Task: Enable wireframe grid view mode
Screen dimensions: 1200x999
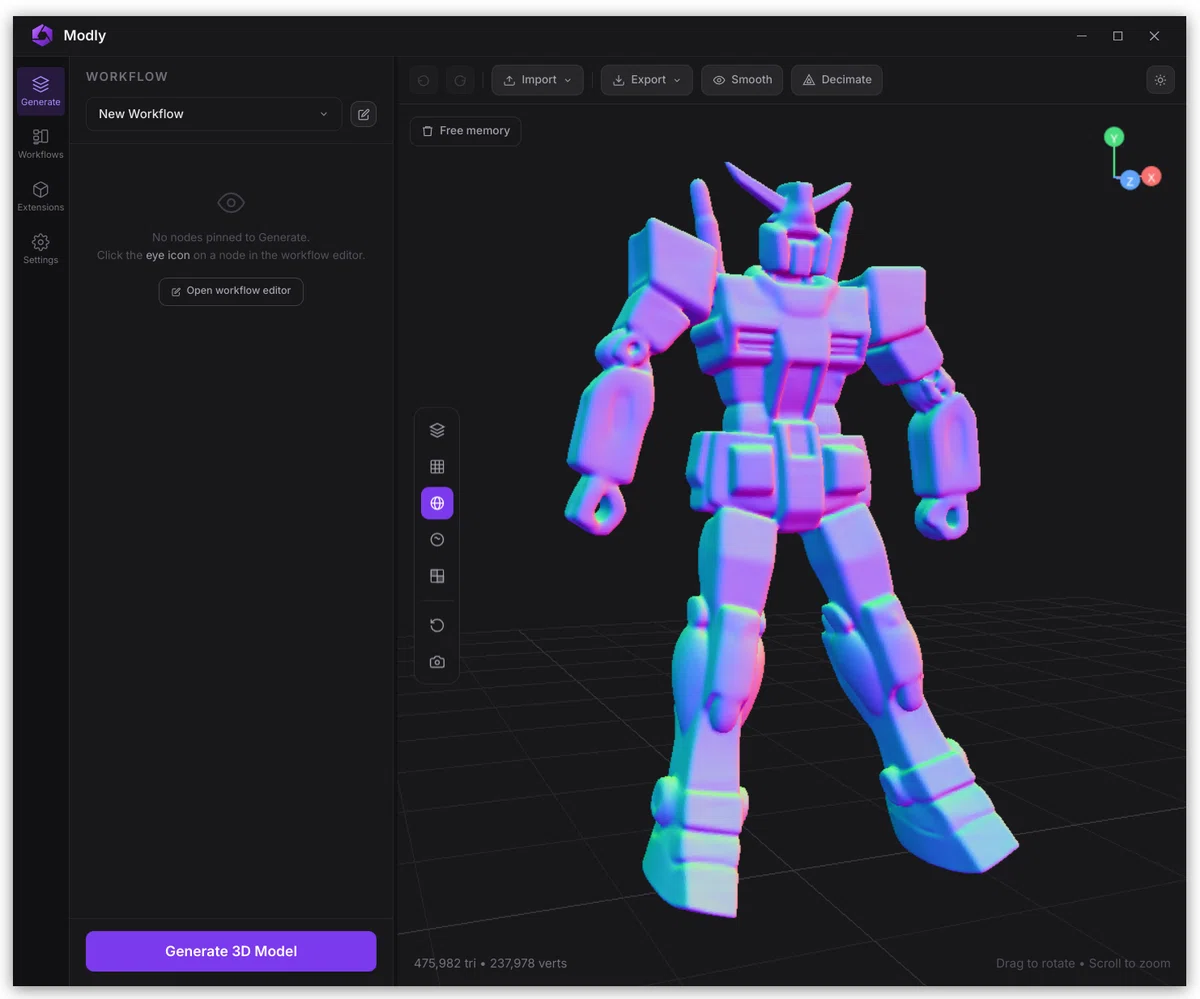Action: click(x=437, y=467)
